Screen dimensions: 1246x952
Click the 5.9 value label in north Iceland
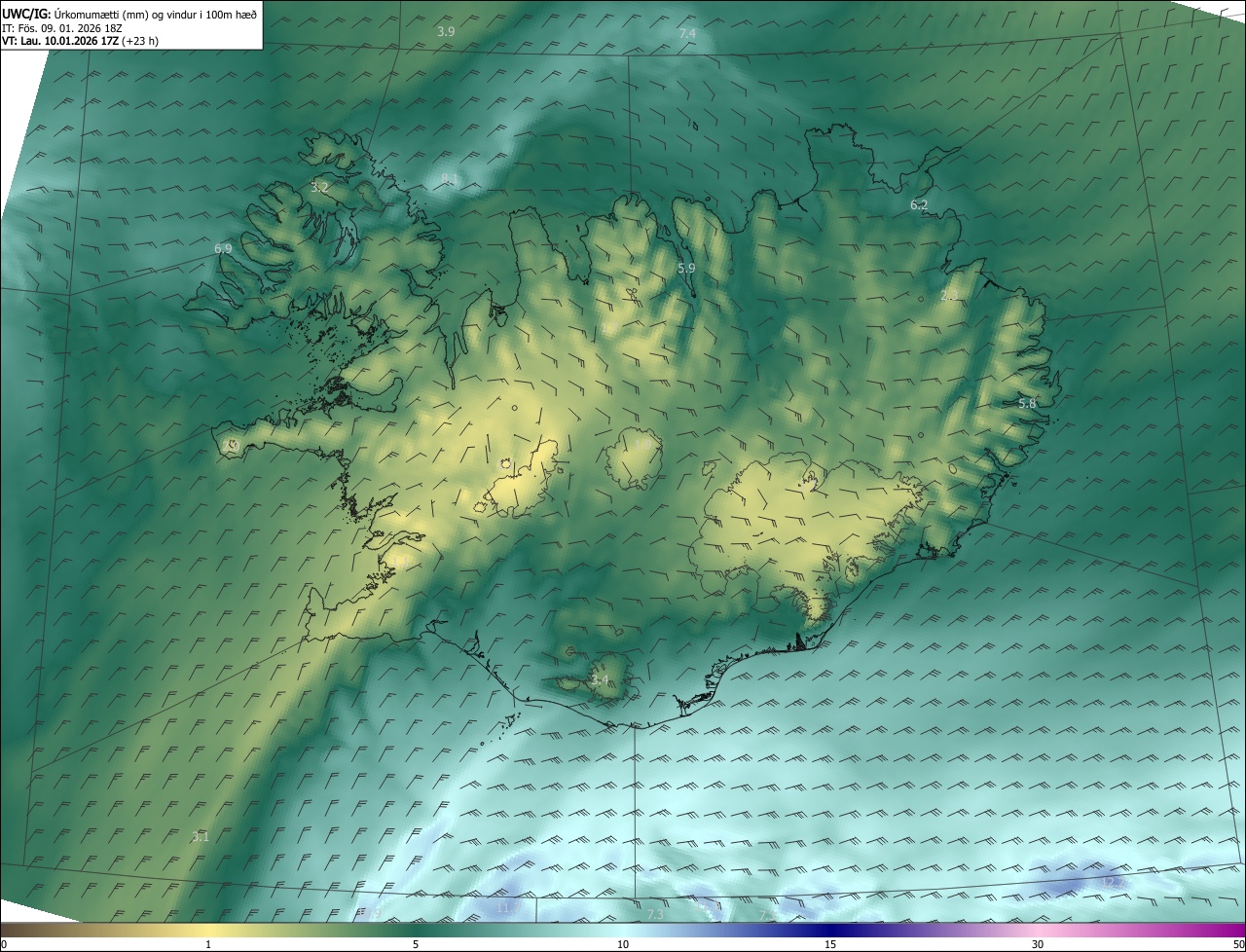pyautogui.click(x=686, y=268)
